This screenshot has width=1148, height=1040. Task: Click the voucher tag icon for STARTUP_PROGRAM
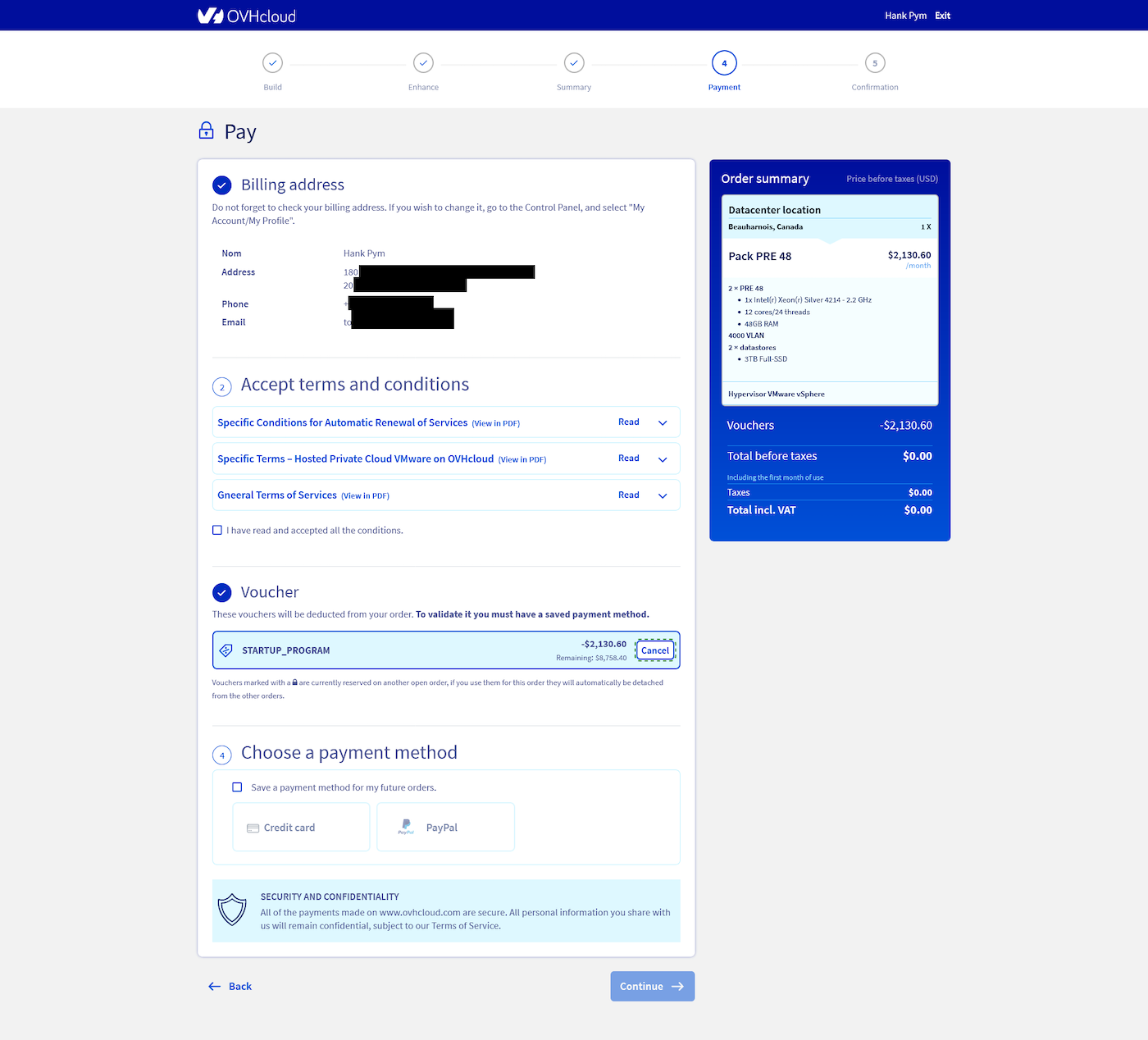226,650
